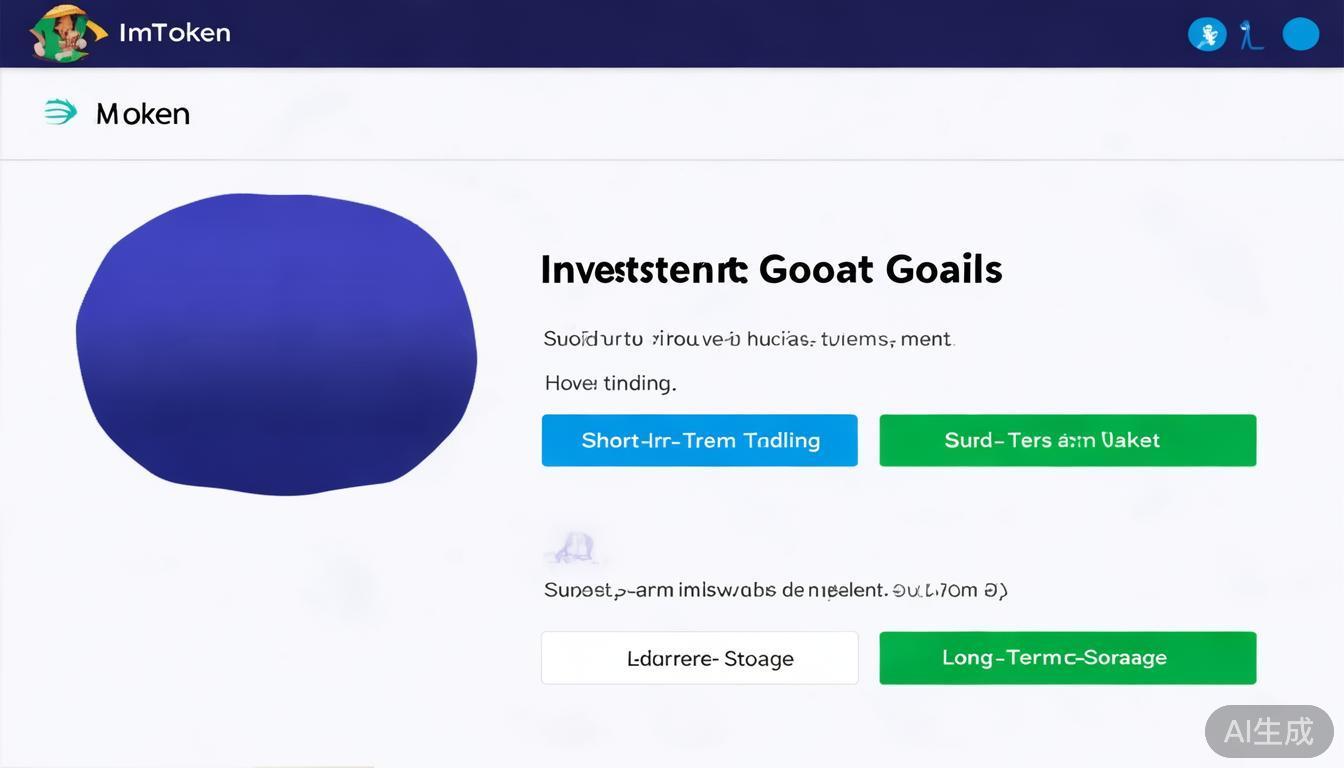Click the 'Hovei tinding.' text
Image resolution: width=1344 pixels, height=768 pixels.
click(x=610, y=383)
